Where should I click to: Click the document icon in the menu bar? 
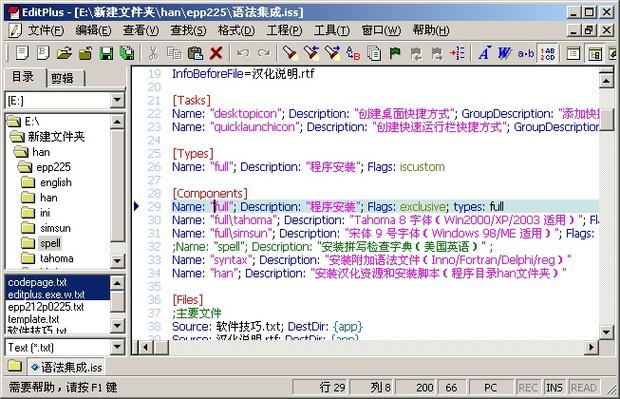pos(15,30)
